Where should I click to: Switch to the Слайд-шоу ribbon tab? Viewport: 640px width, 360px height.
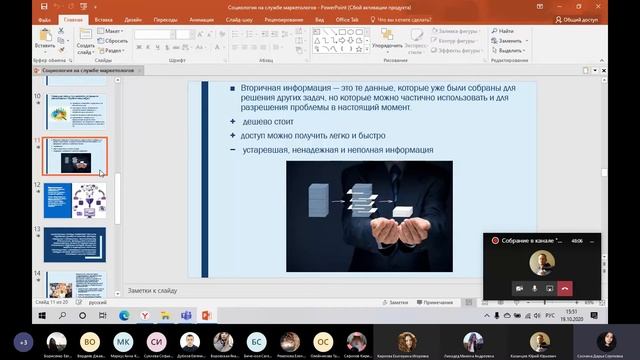pos(239,20)
